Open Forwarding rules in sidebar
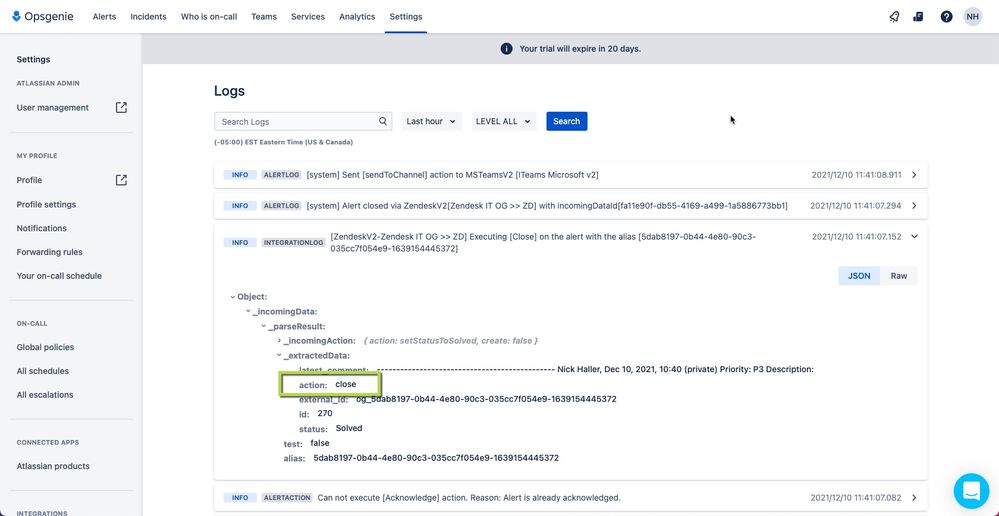Screen dimensions: 999x516 50,252
